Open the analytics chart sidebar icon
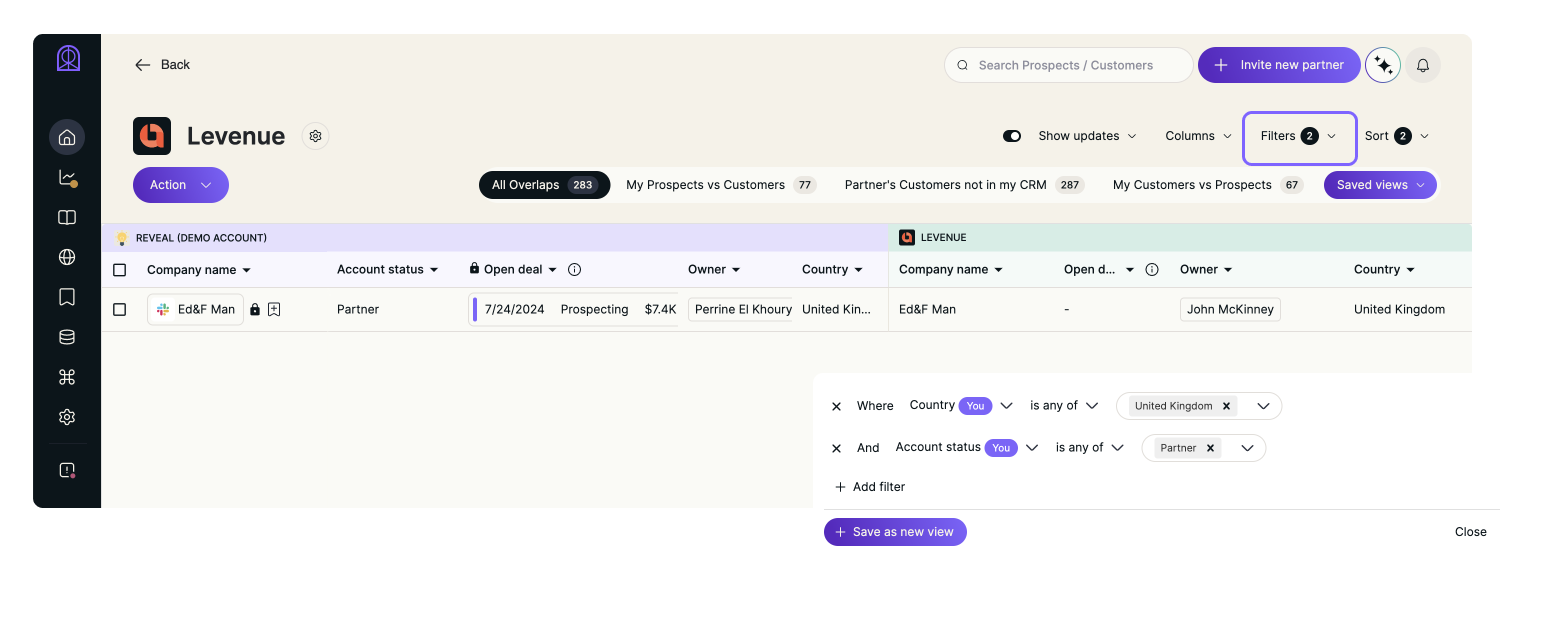 67,178
